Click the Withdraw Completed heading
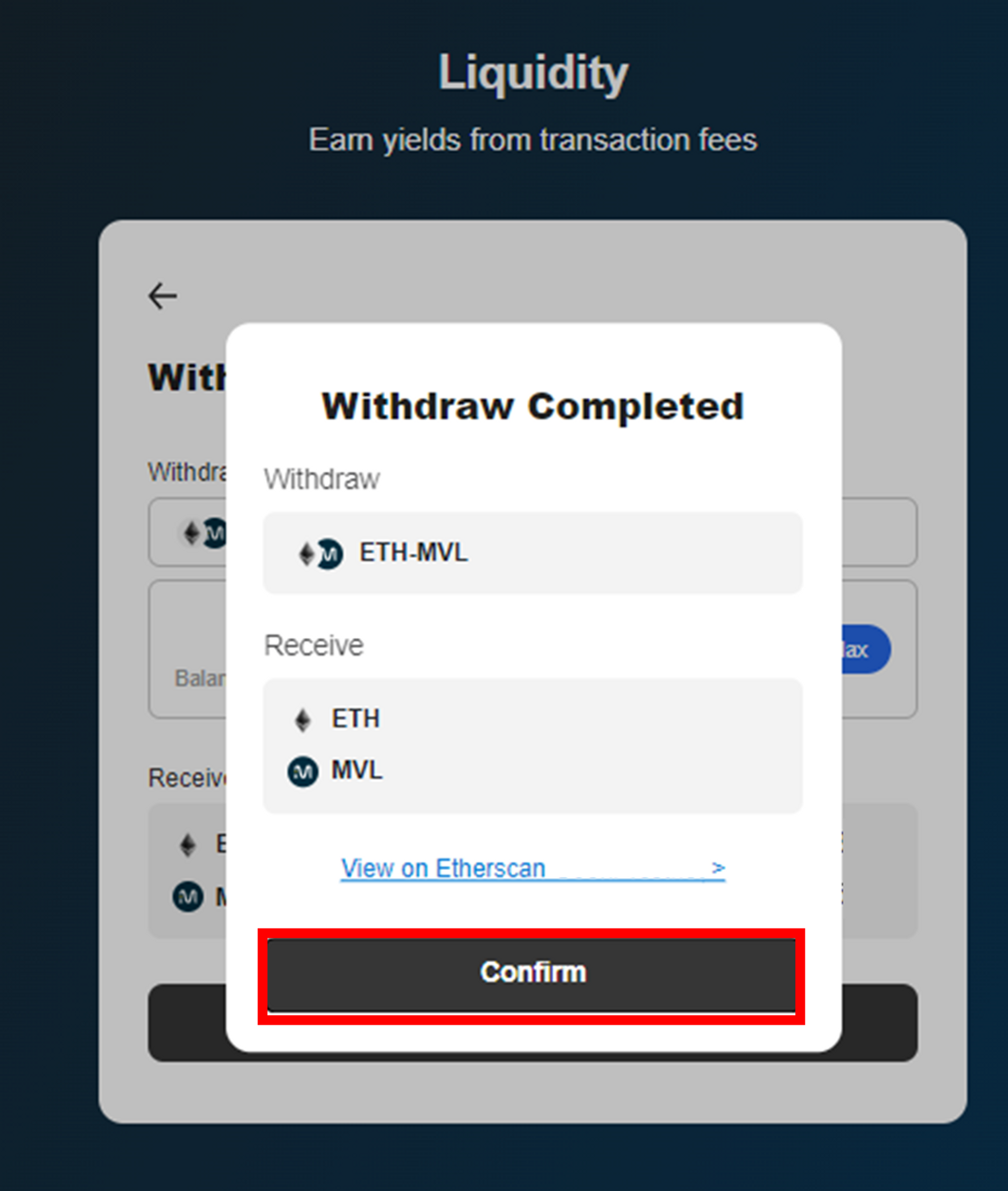Screen dimensions: 1008x1191 (x=533, y=406)
